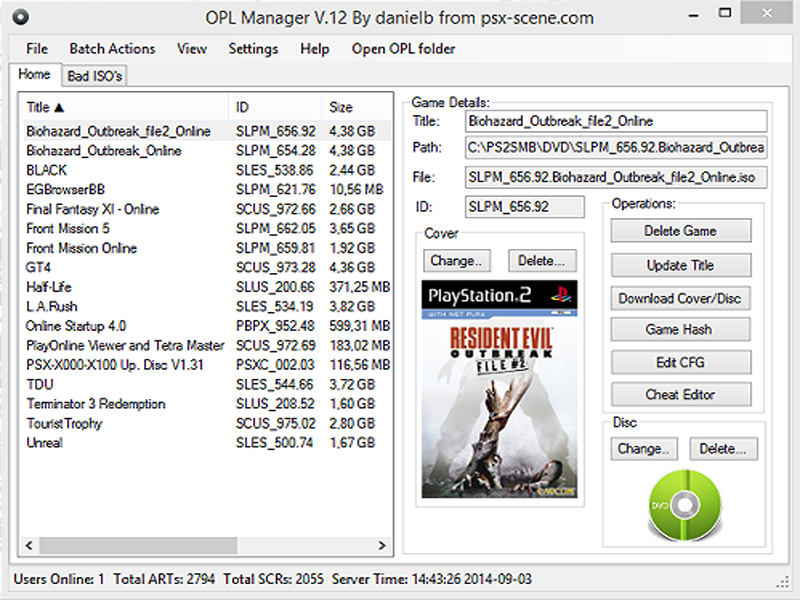
Task: Switch to the Home tab
Action: click(35, 74)
